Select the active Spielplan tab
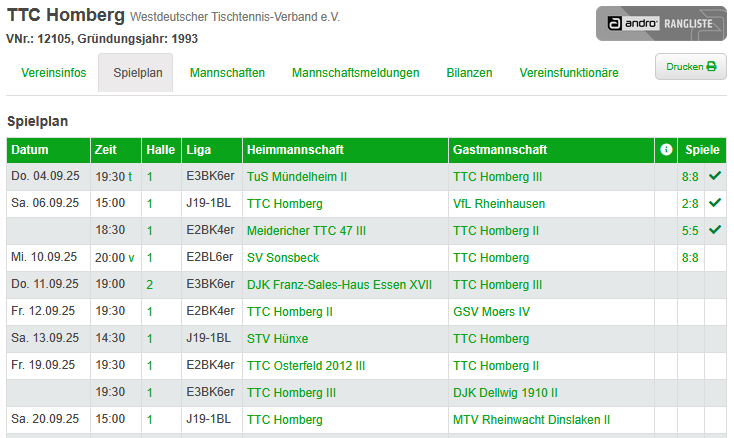734x438 pixels. coord(136,73)
